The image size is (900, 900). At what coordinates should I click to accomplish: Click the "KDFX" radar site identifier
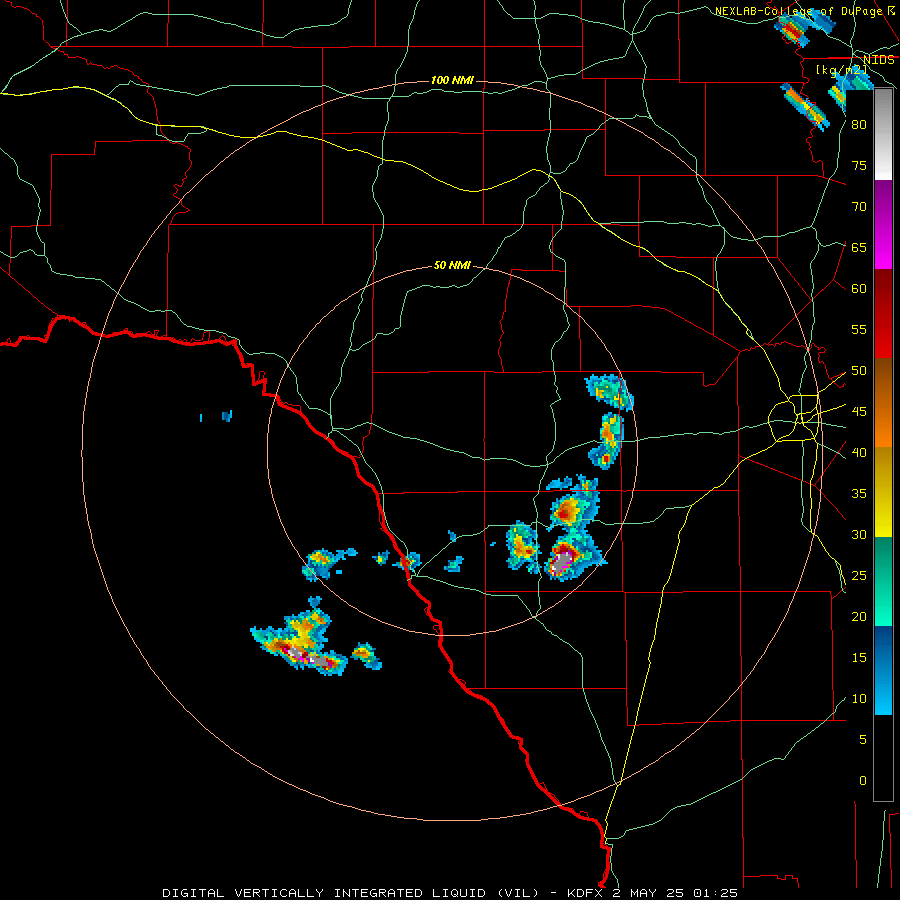pos(586,893)
